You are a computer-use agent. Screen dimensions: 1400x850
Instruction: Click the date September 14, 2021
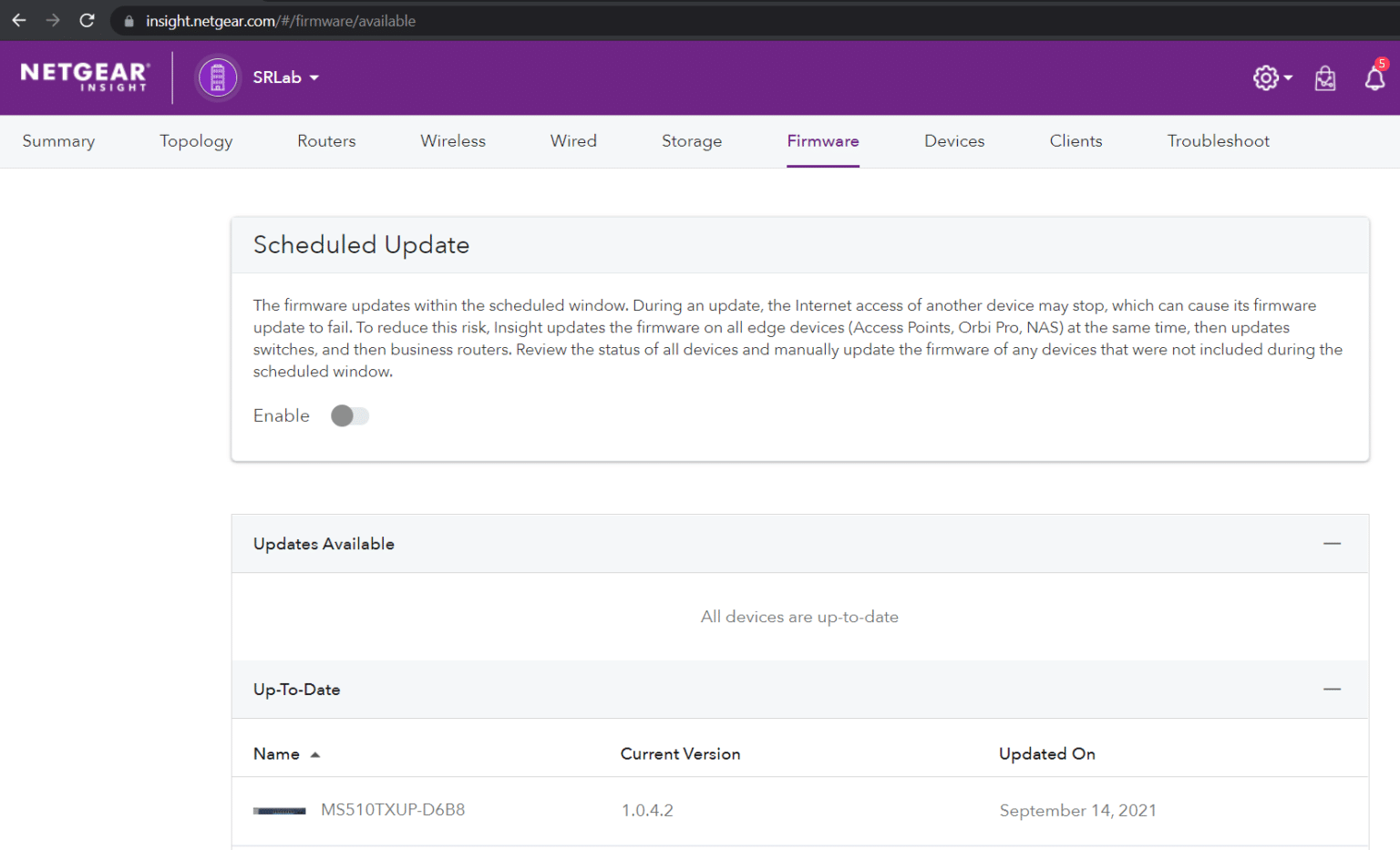click(1077, 811)
